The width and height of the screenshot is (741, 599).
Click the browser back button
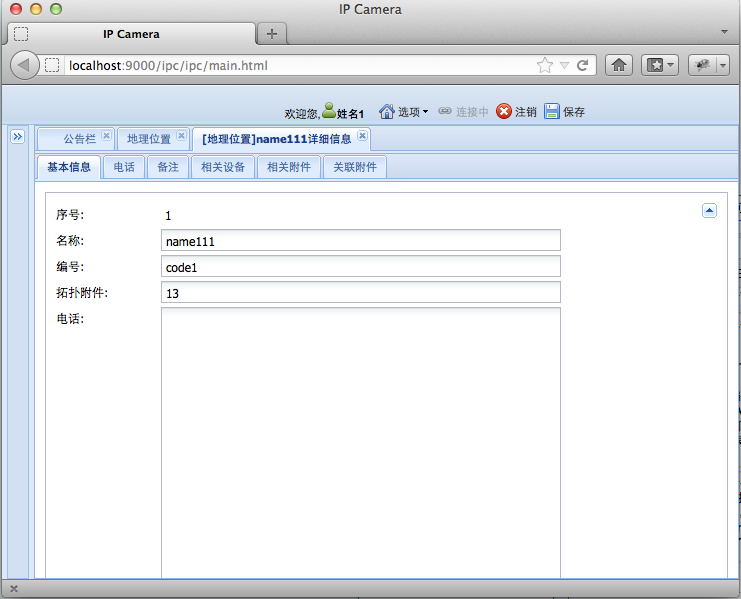point(24,65)
